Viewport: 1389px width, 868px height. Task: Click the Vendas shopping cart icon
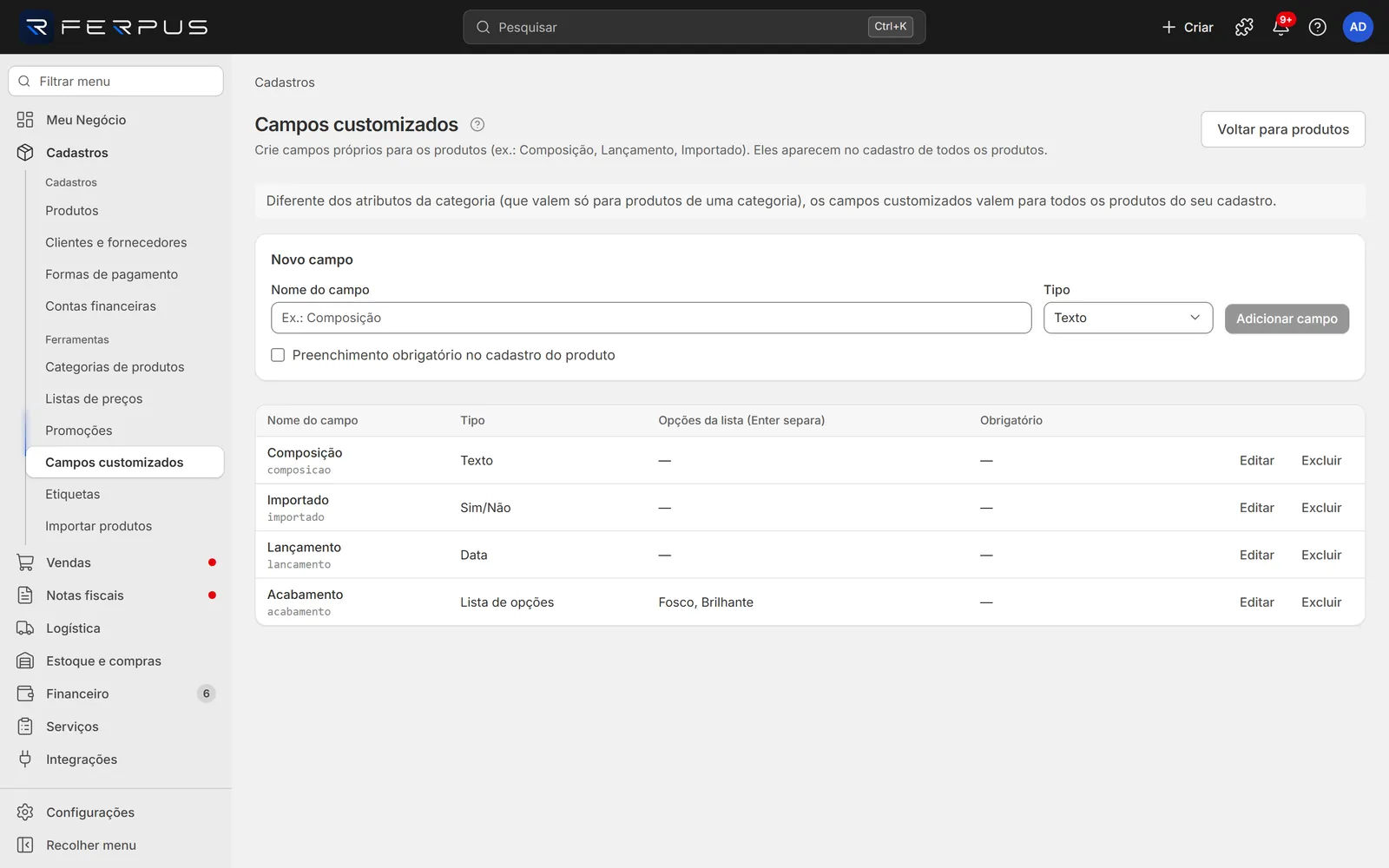pos(25,562)
